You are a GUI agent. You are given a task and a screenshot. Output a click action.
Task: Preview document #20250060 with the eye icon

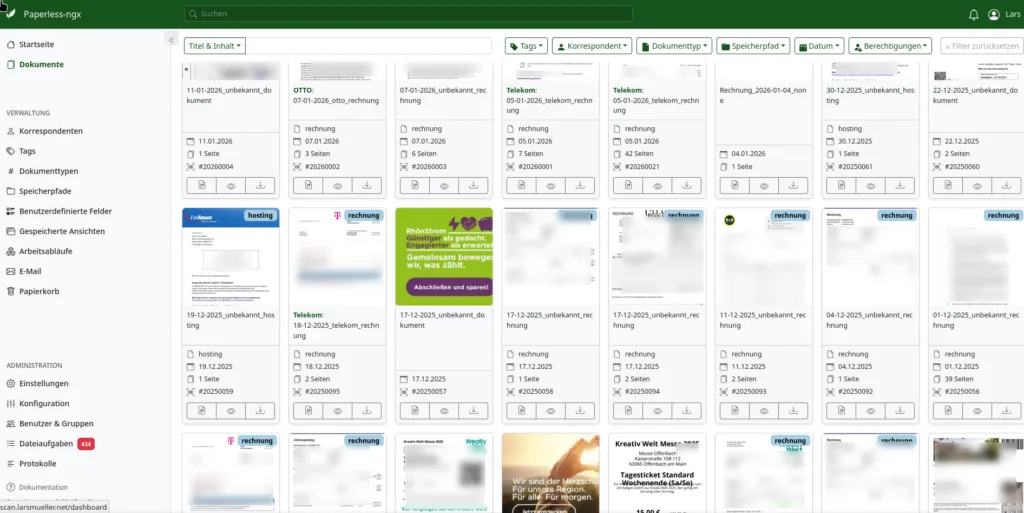pos(977,185)
